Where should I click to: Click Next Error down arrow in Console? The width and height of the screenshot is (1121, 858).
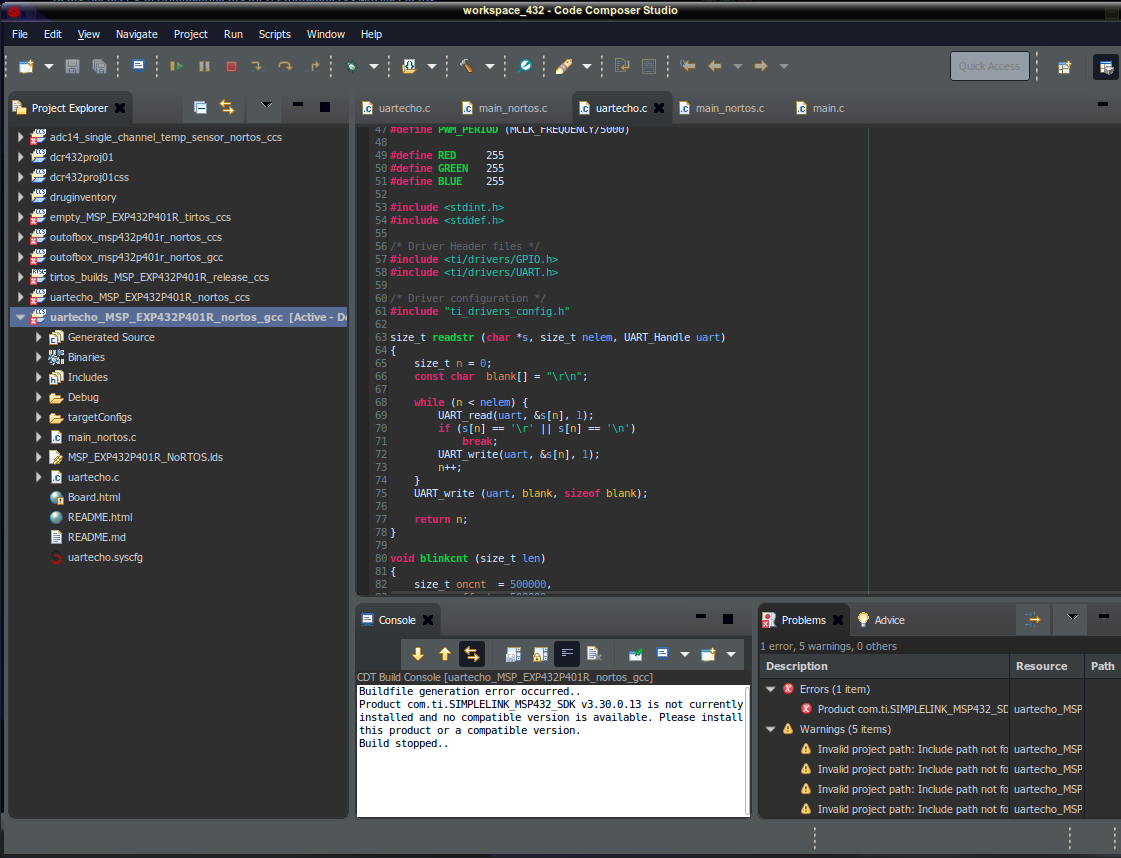(x=418, y=654)
